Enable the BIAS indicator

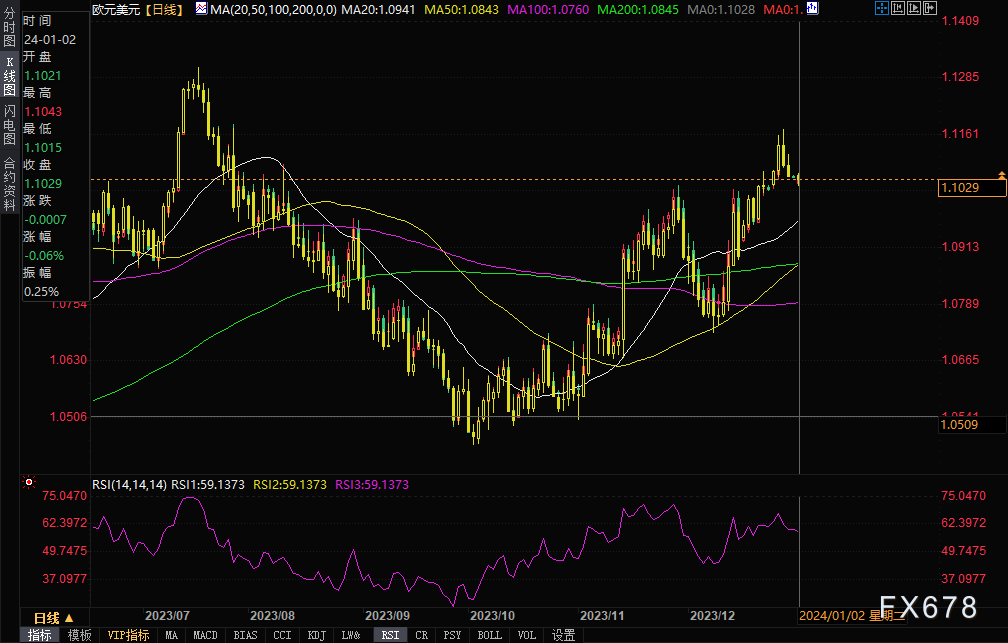244,635
